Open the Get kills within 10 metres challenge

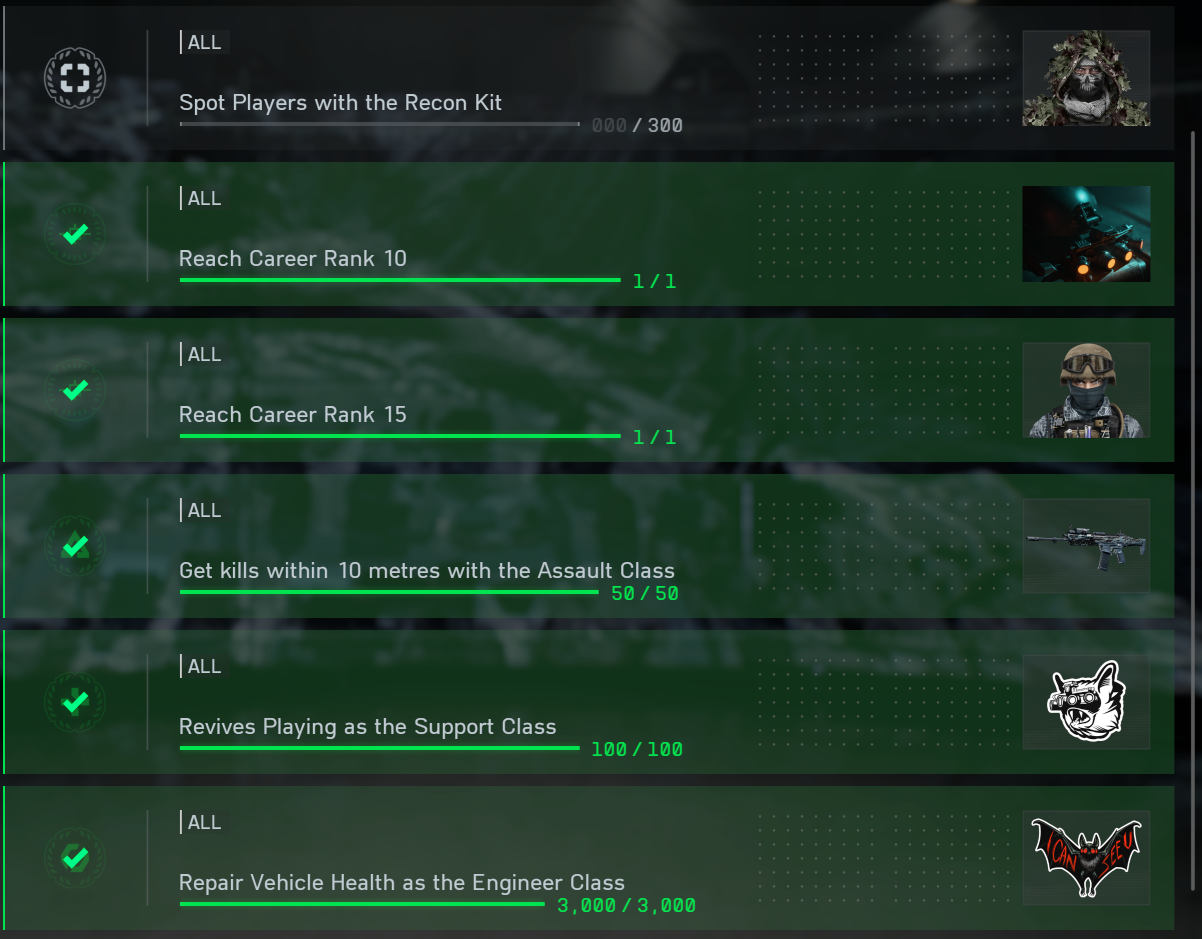(589, 546)
